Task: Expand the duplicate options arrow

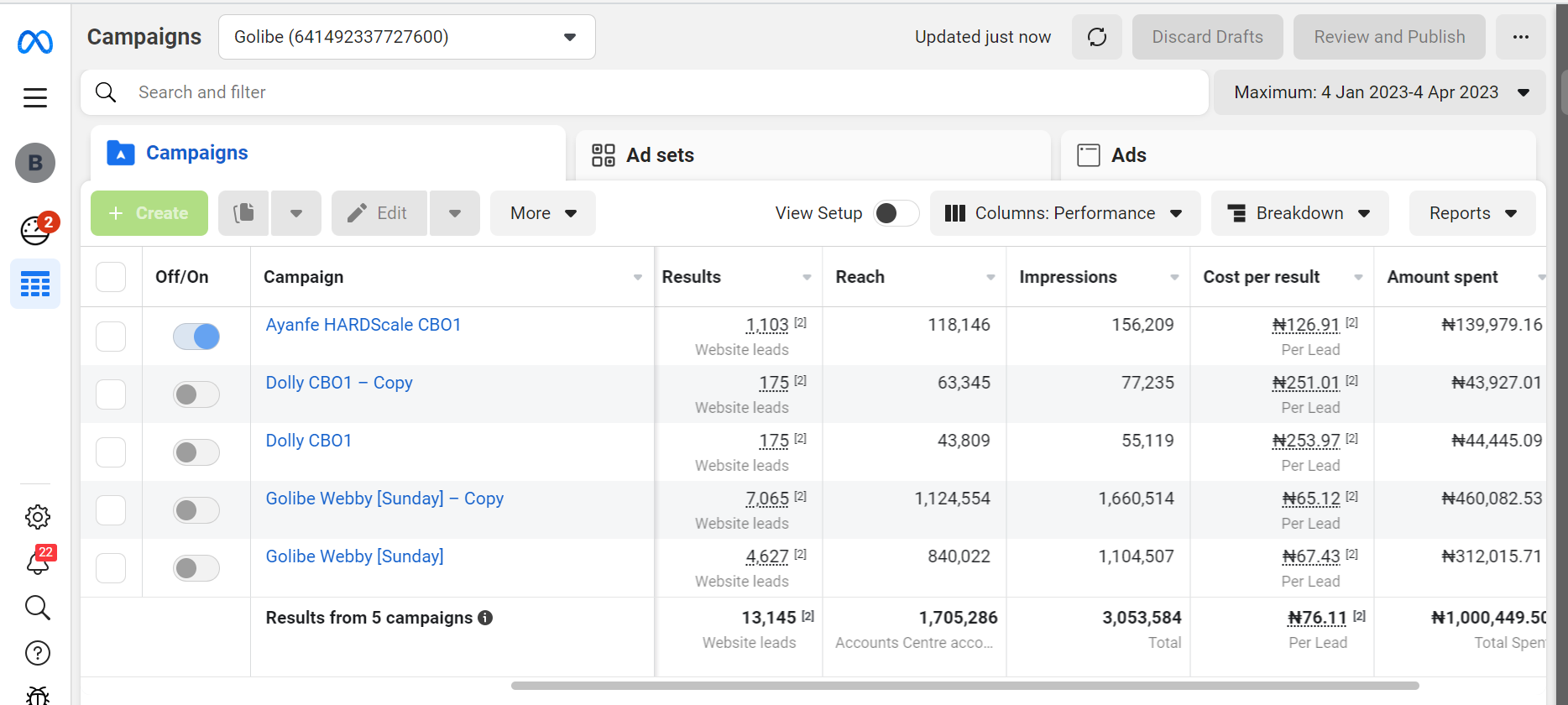Action: click(296, 213)
